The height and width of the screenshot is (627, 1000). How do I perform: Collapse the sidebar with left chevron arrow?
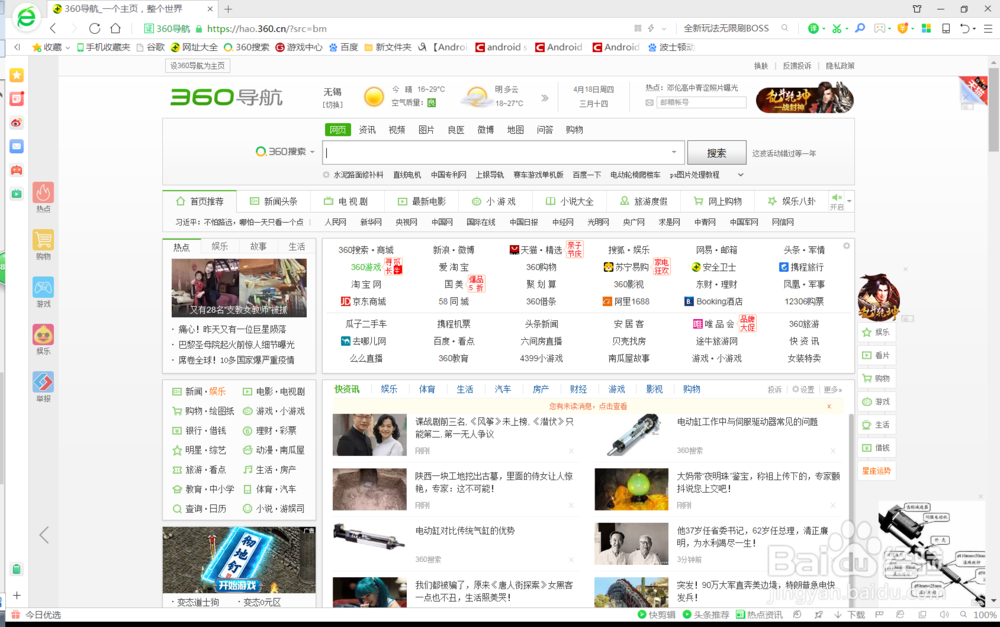[x=44, y=535]
